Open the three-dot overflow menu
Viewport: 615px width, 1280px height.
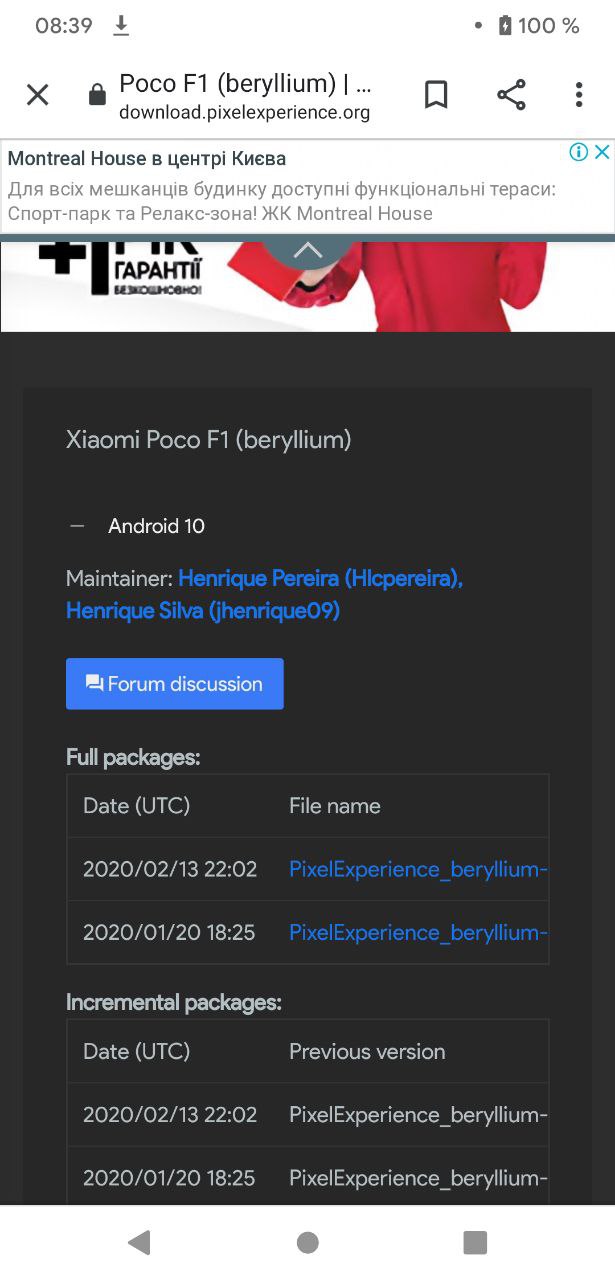pyautogui.click(x=579, y=95)
